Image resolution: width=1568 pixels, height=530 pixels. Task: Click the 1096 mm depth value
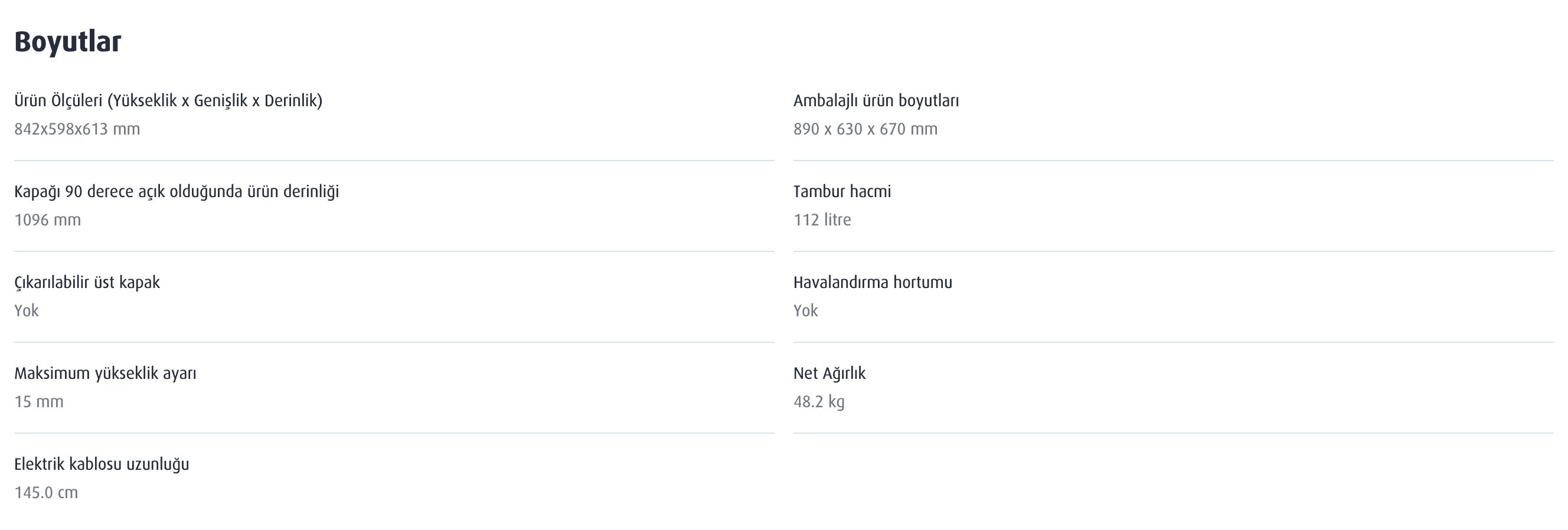tap(47, 220)
